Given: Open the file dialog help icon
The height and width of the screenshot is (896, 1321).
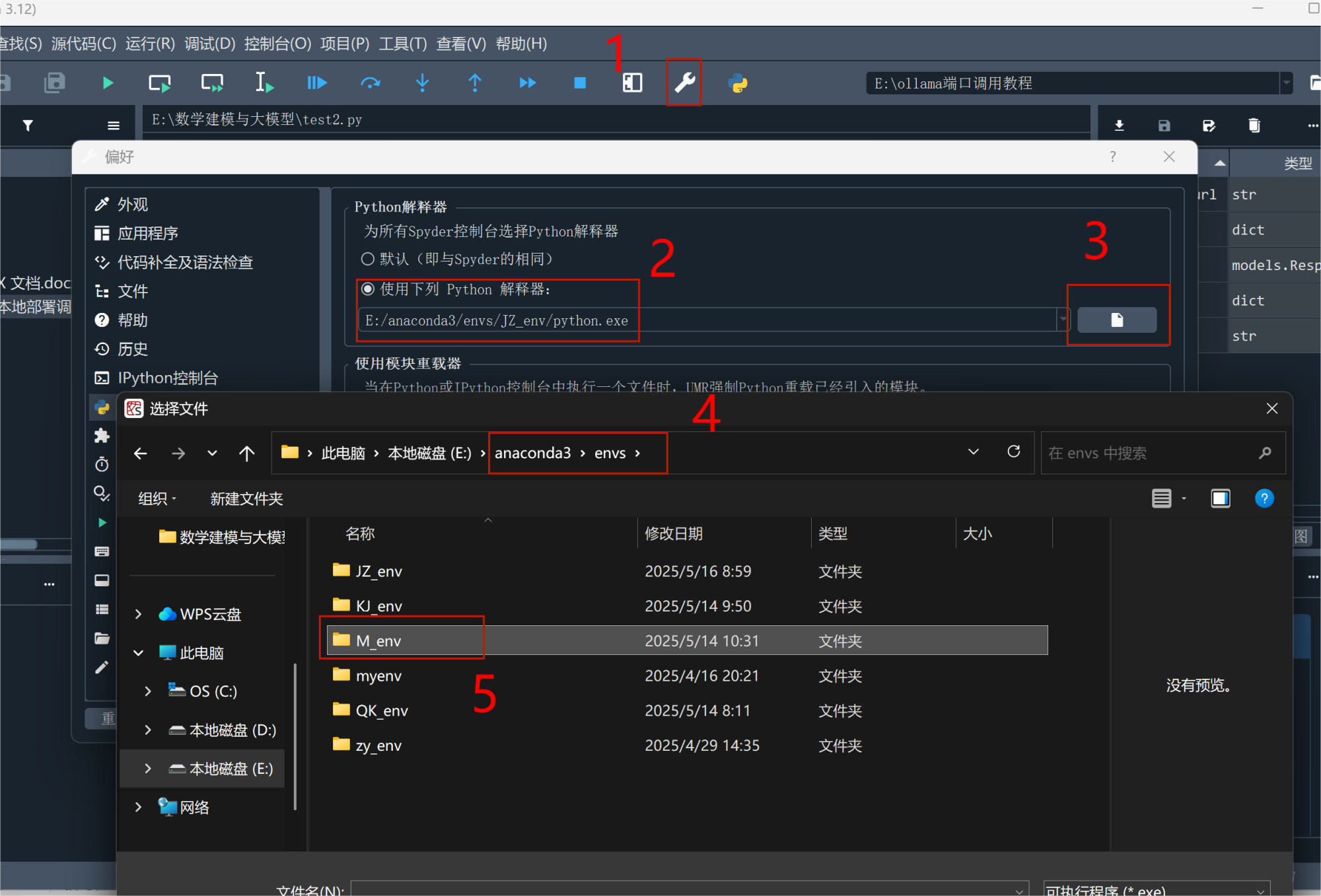Looking at the screenshot, I should point(1264,499).
